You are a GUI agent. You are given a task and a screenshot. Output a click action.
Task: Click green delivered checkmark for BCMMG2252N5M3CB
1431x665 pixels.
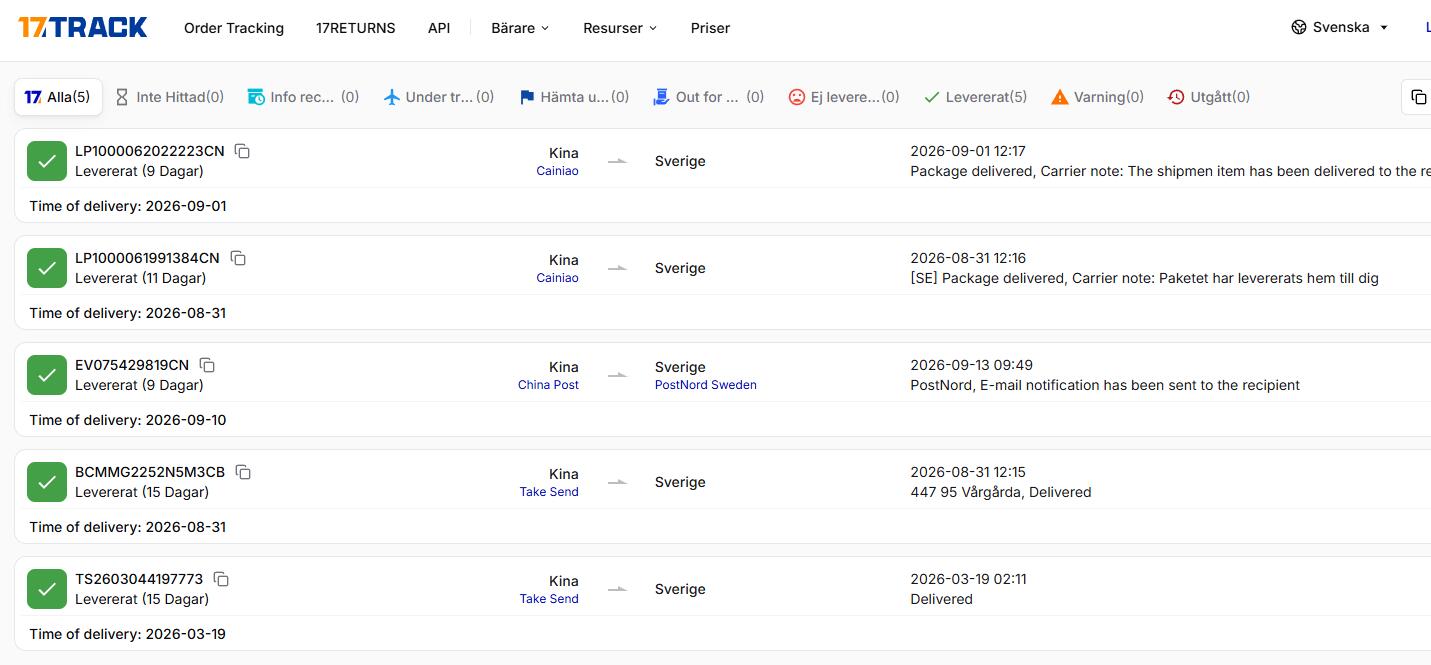(47, 482)
